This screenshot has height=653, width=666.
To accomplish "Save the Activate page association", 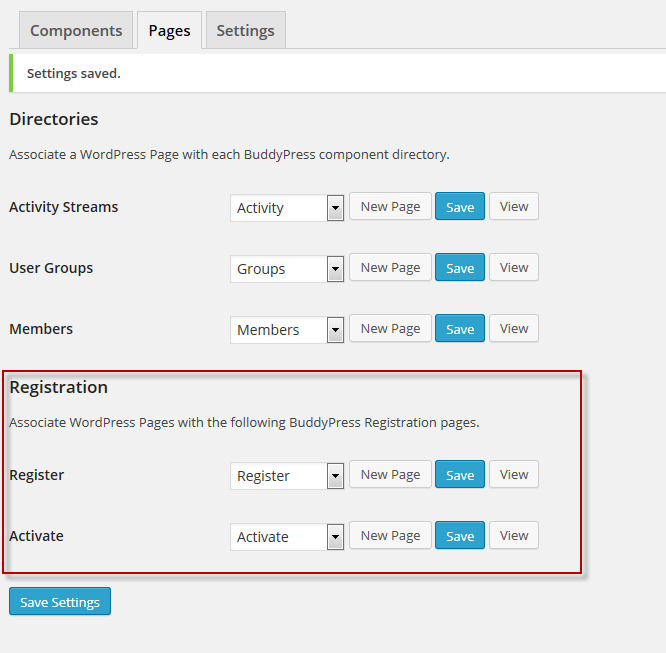I will 460,535.
